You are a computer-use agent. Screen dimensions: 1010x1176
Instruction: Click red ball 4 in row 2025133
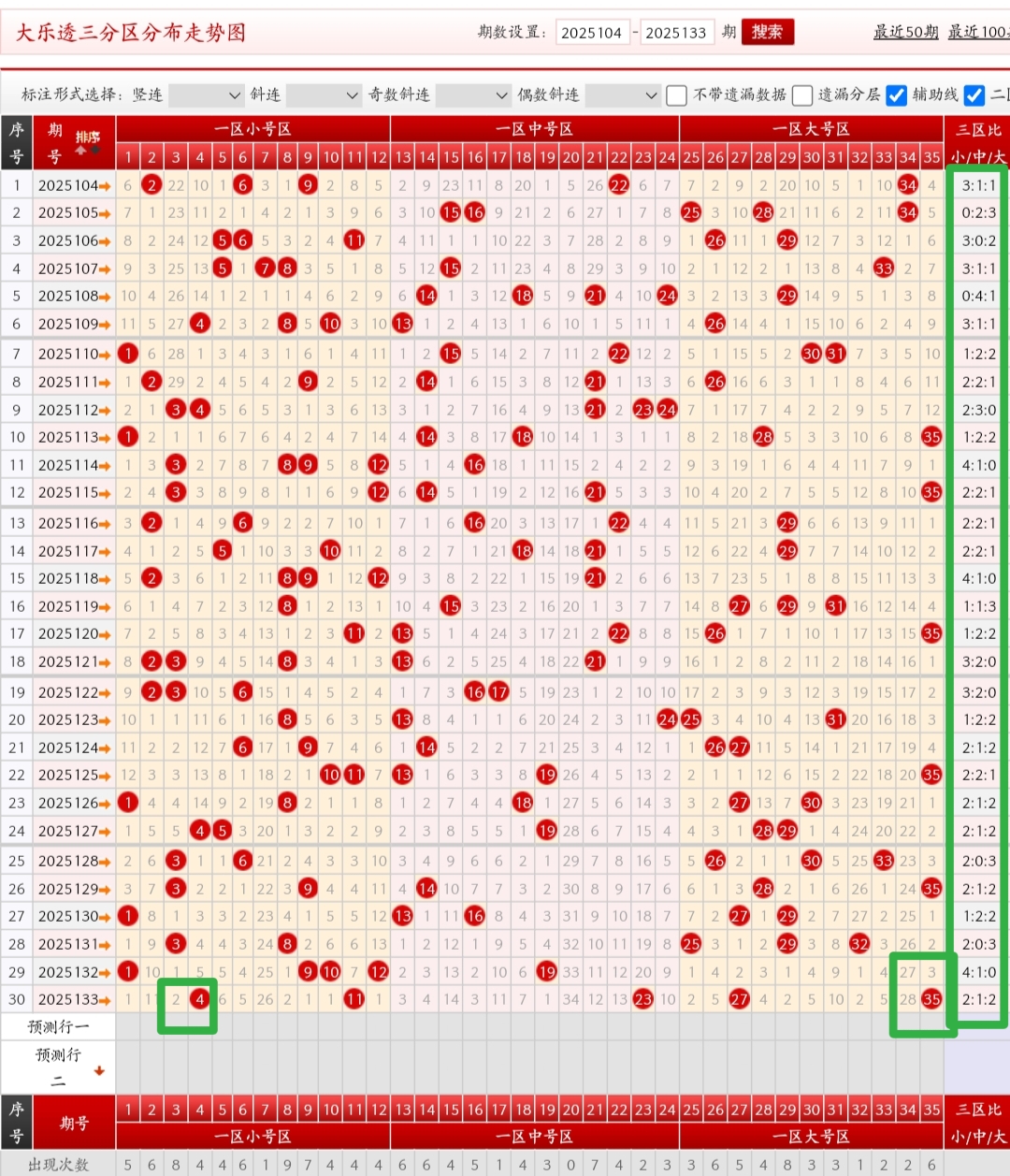(x=199, y=999)
